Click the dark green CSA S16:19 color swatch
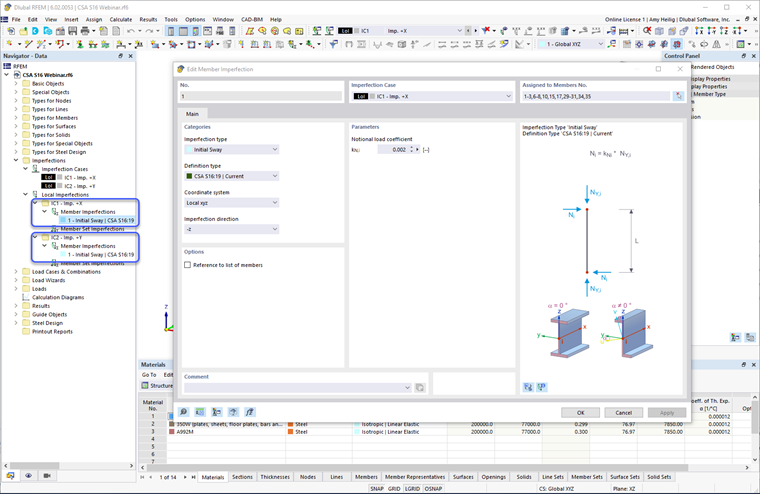The image size is (760, 494). point(189,176)
